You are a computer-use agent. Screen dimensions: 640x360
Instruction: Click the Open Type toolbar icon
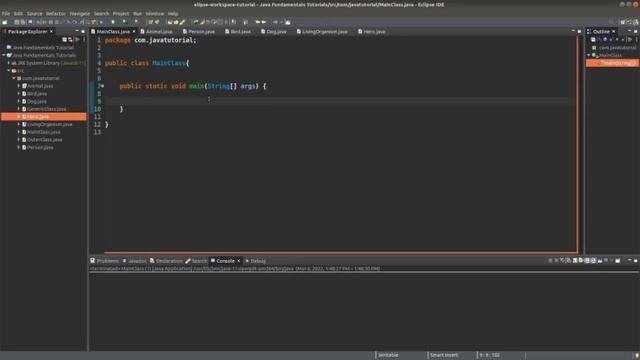170,22
